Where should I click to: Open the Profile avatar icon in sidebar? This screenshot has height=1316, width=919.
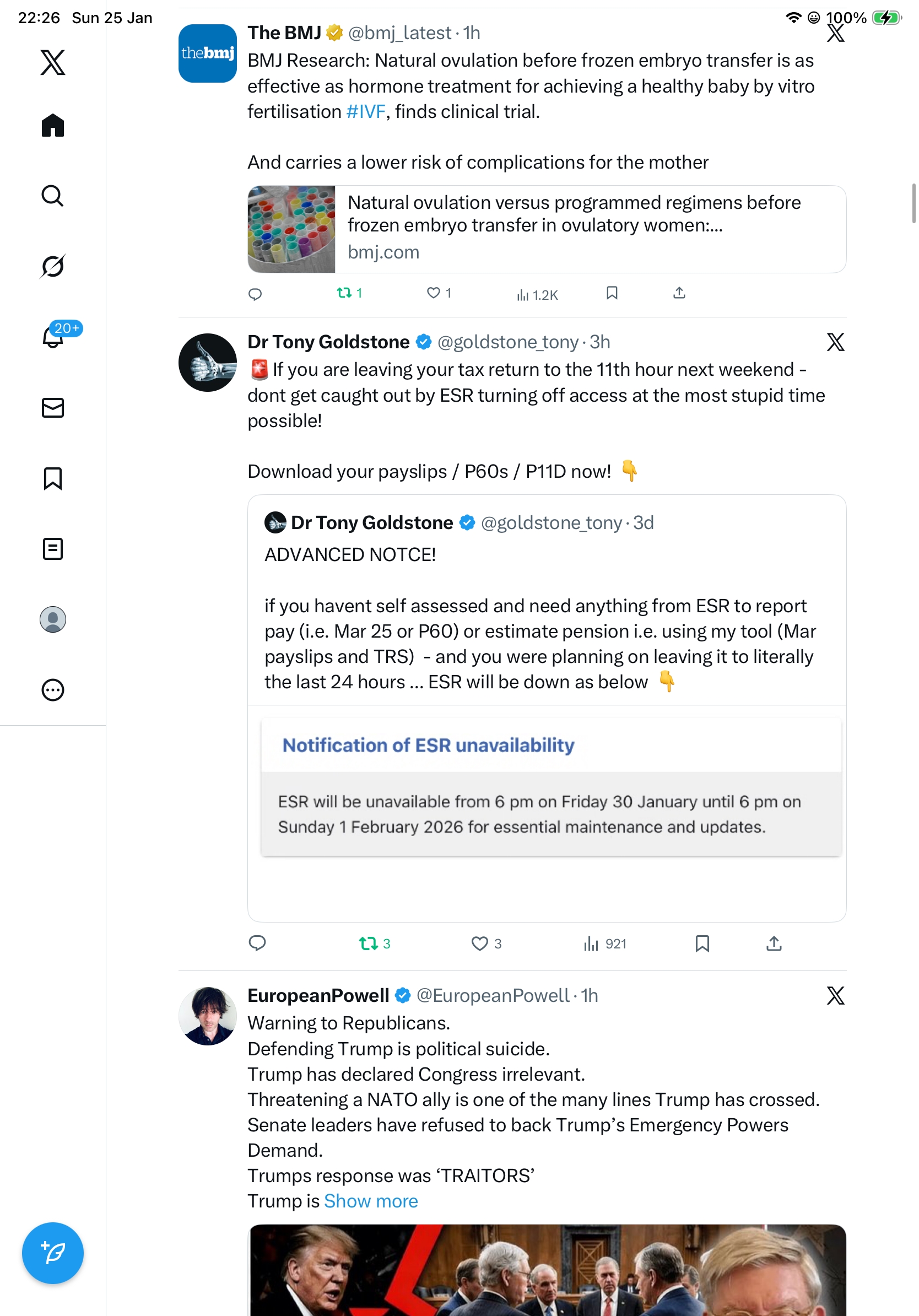coord(53,619)
